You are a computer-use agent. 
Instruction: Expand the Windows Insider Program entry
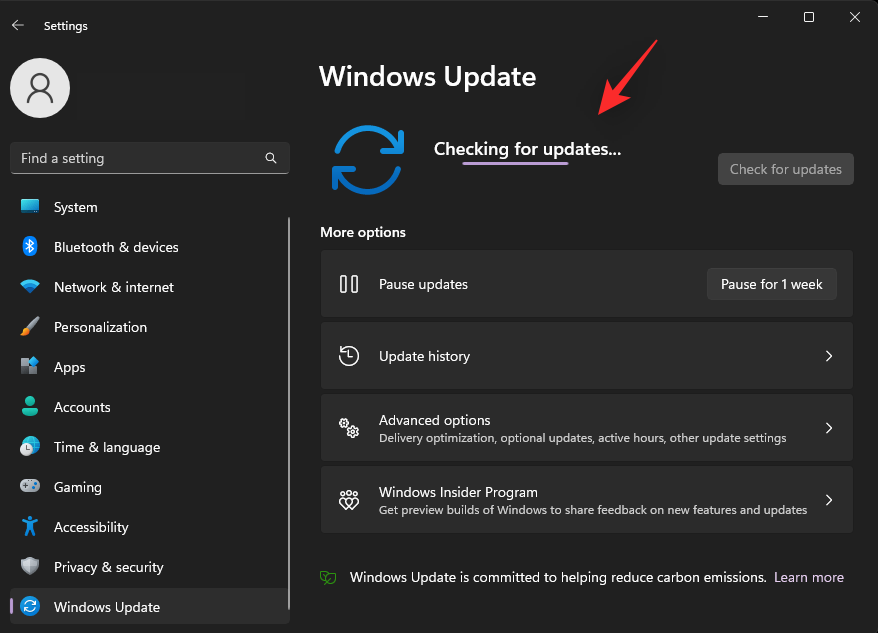pyautogui.click(x=828, y=499)
